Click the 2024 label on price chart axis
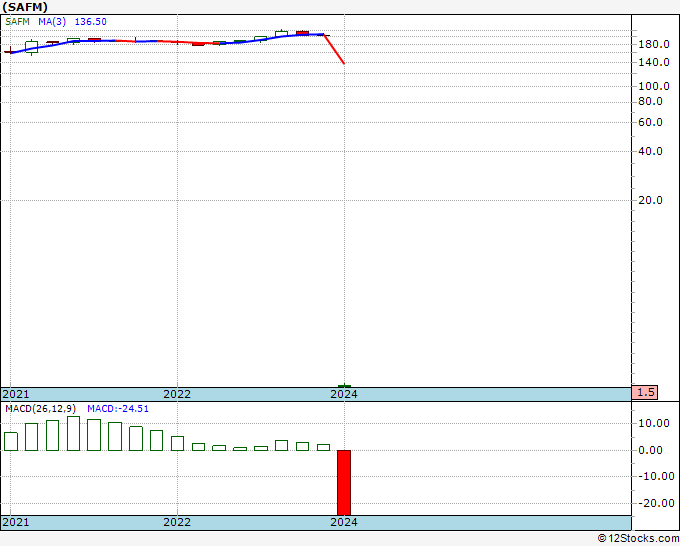Screen dimensions: 680x546 pyautogui.click(x=344, y=394)
